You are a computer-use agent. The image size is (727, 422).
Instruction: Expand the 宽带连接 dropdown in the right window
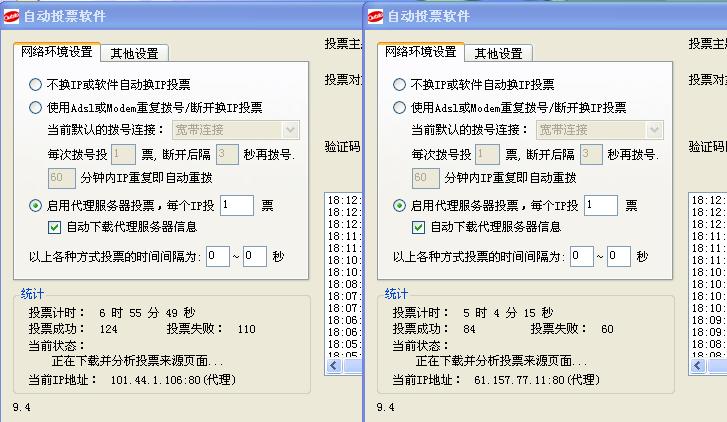[654, 130]
